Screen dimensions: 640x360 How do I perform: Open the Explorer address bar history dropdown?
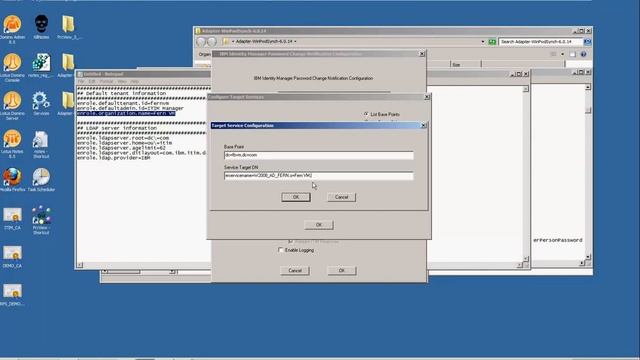coord(483,42)
